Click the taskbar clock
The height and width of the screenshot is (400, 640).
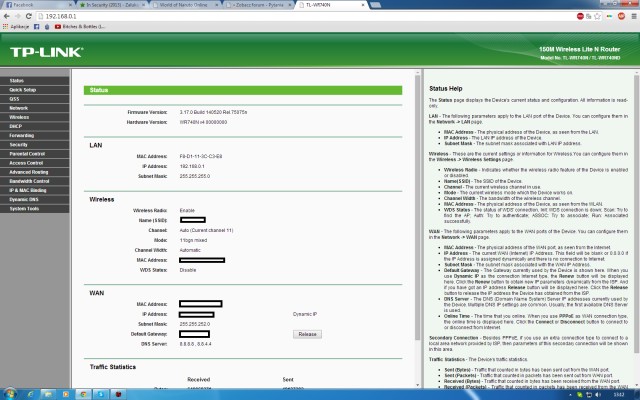point(619,395)
